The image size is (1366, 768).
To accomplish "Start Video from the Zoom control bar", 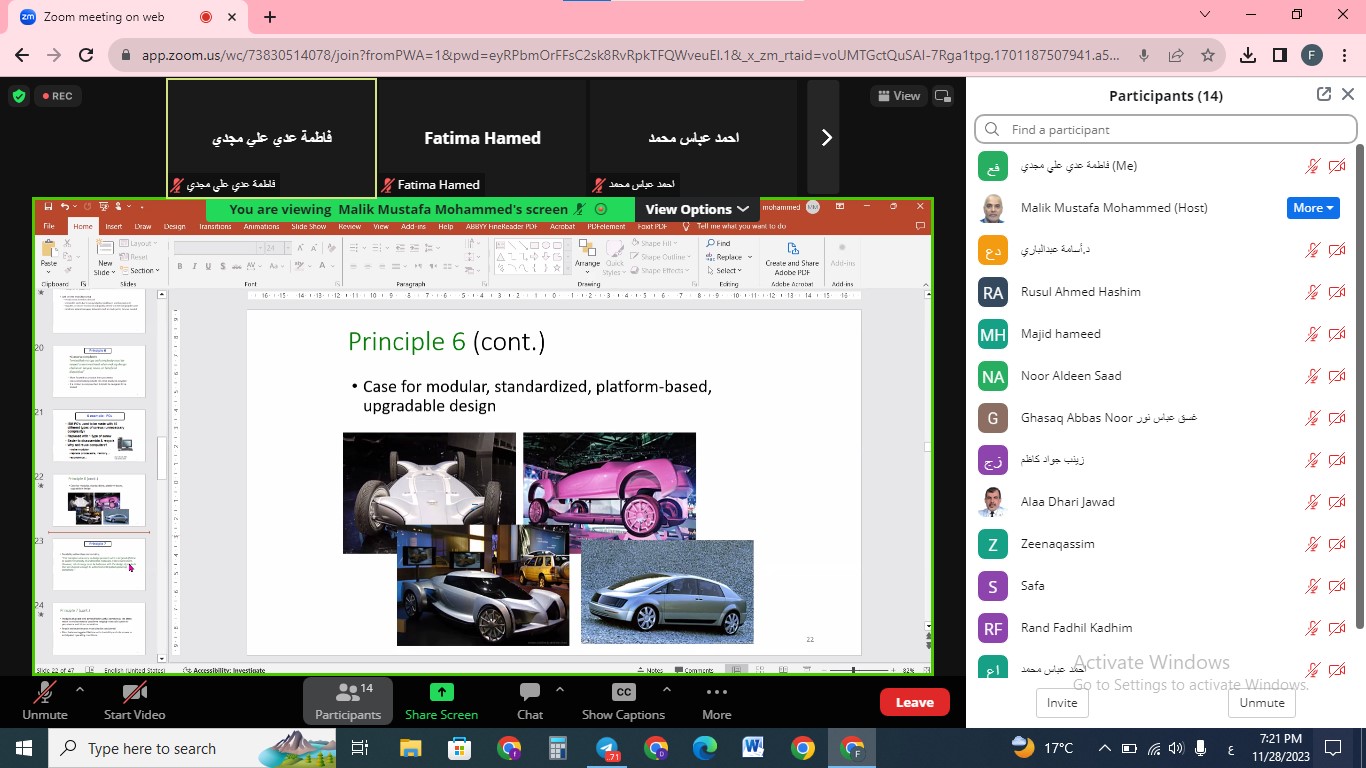I will point(133,700).
